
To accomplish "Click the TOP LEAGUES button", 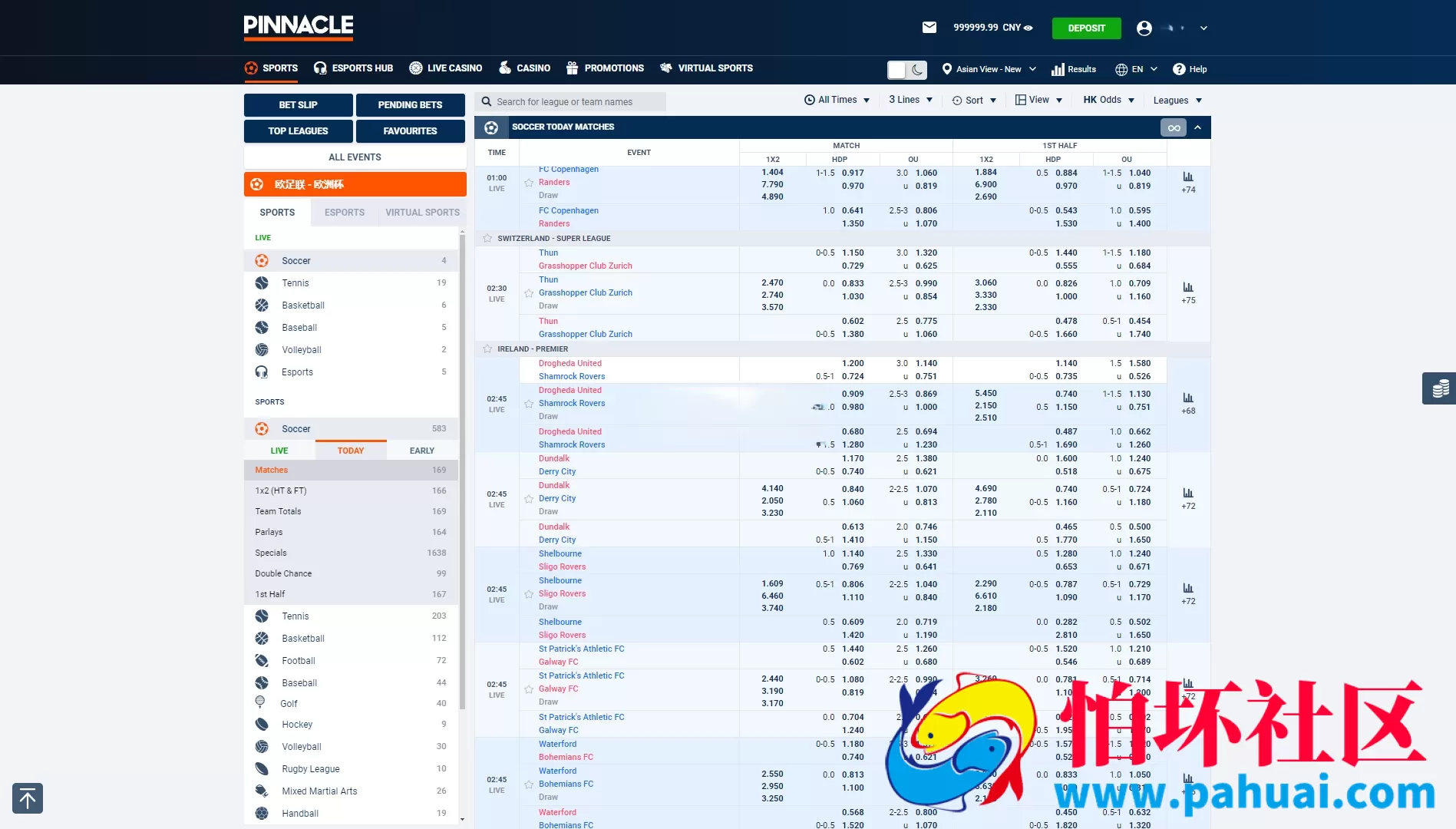I will click(299, 131).
